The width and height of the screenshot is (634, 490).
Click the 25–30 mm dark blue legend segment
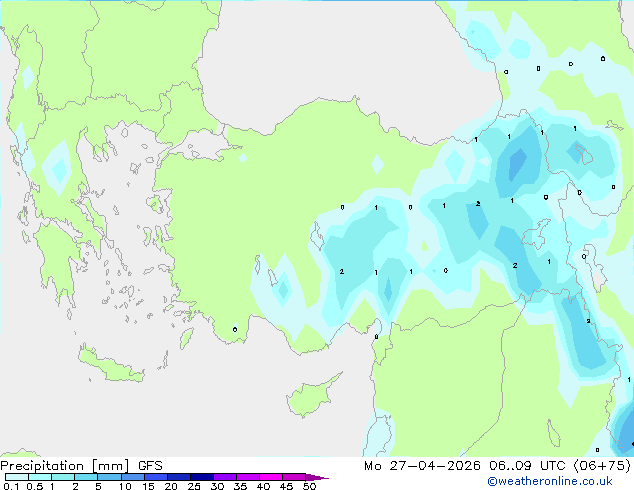click(x=201, y=477)
